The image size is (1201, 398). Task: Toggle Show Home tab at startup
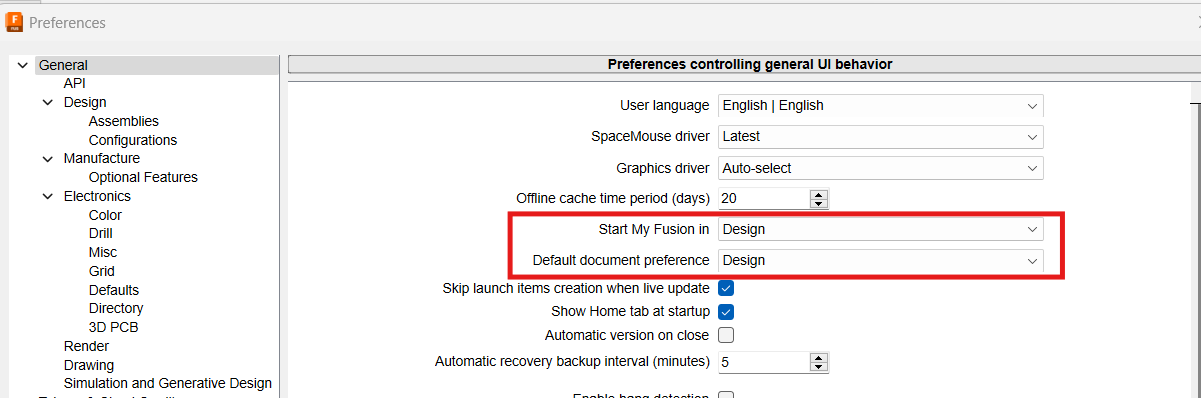pos(726,311)
